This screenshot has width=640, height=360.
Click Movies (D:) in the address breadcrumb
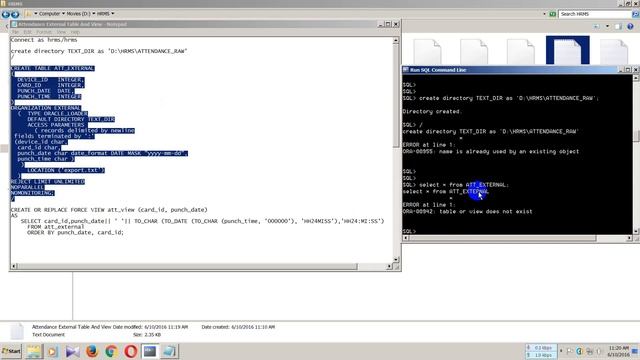point(78,14)
